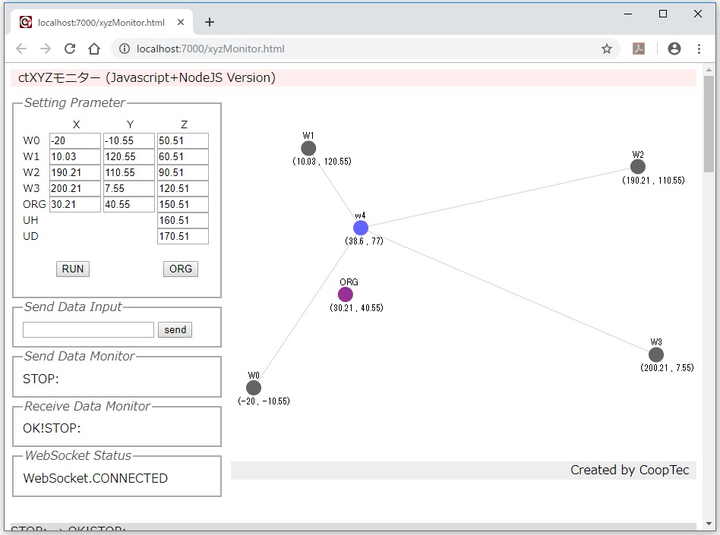
Task: Edit the W0 X value field
Action: coord(75,141)
